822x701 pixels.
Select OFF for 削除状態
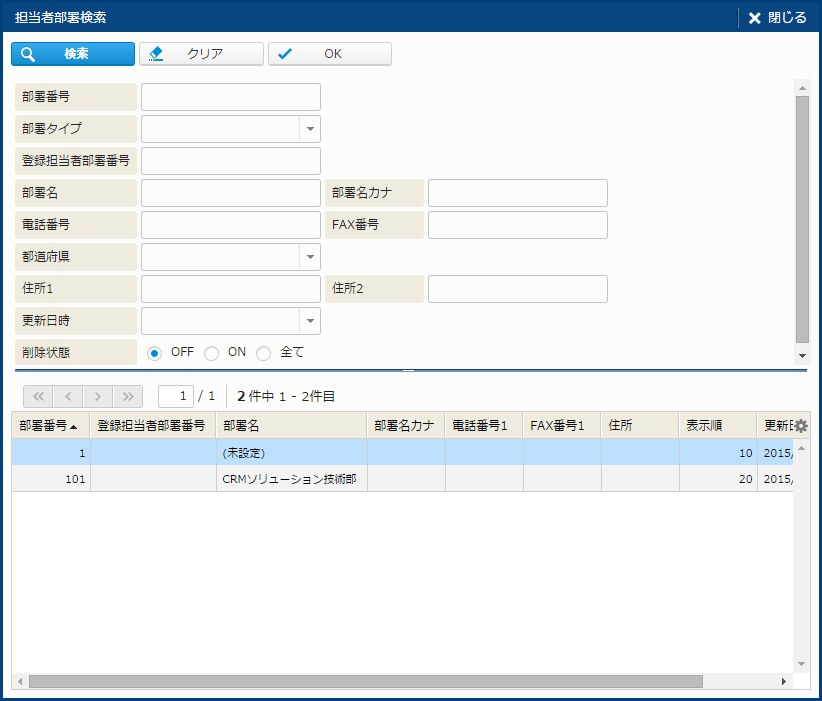pyautogui.click(x=155, y=353)
